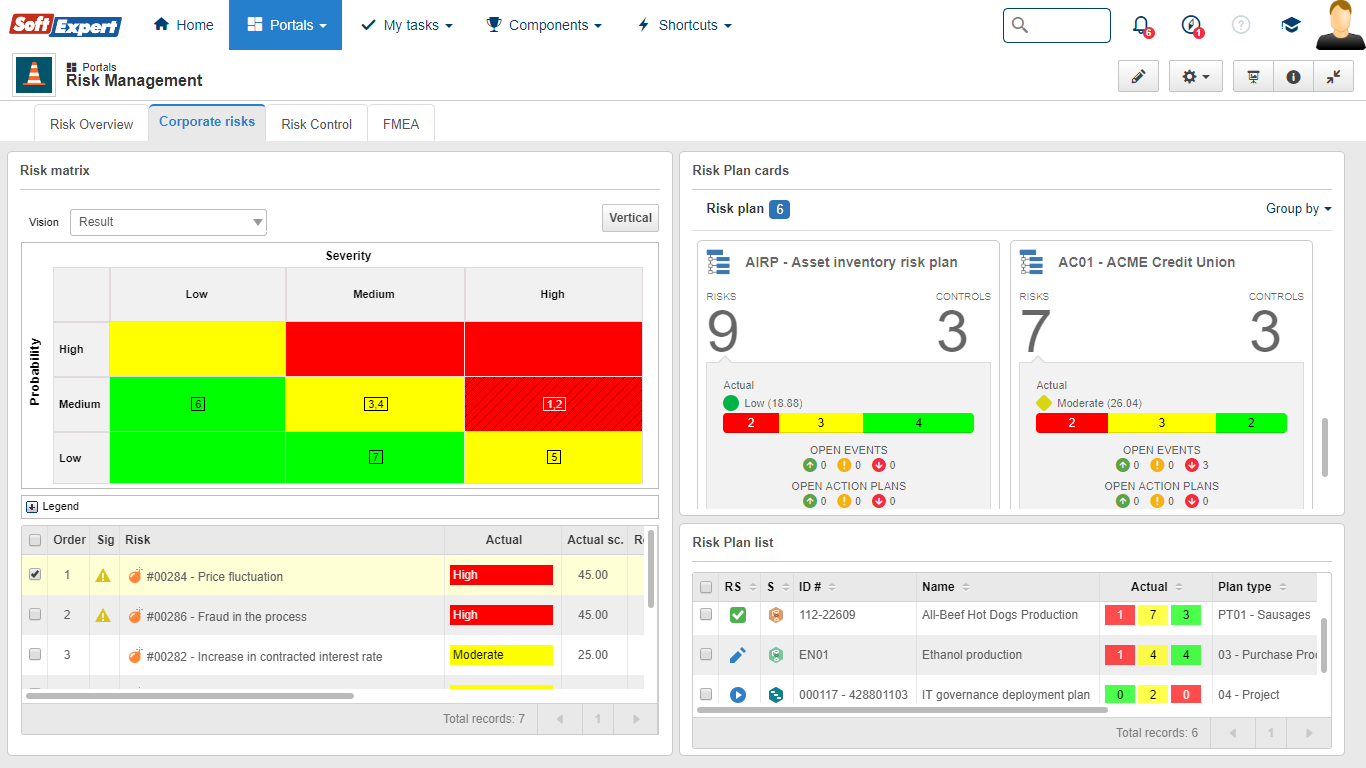Viewport: 1366px width, 768px height.
Task: Open the Portals dropdown menu
Action: tap(285, 25)
